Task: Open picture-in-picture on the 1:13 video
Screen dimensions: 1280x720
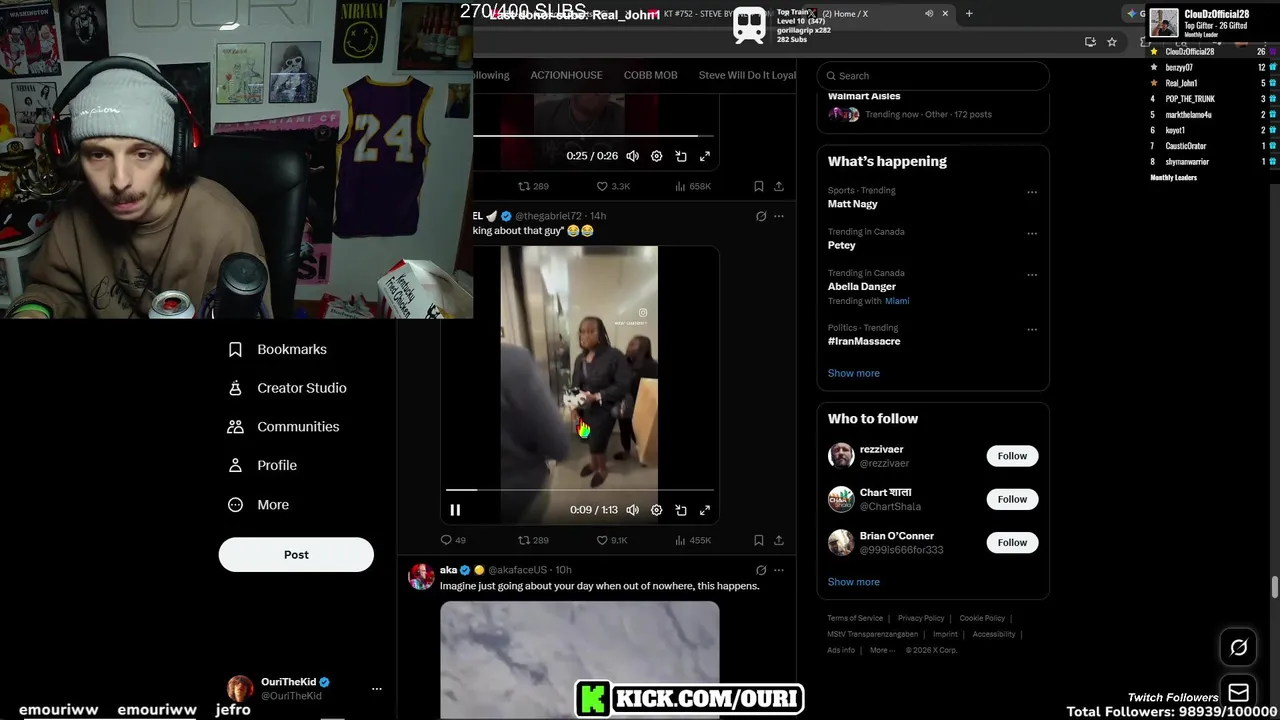Action: [681, 510]
